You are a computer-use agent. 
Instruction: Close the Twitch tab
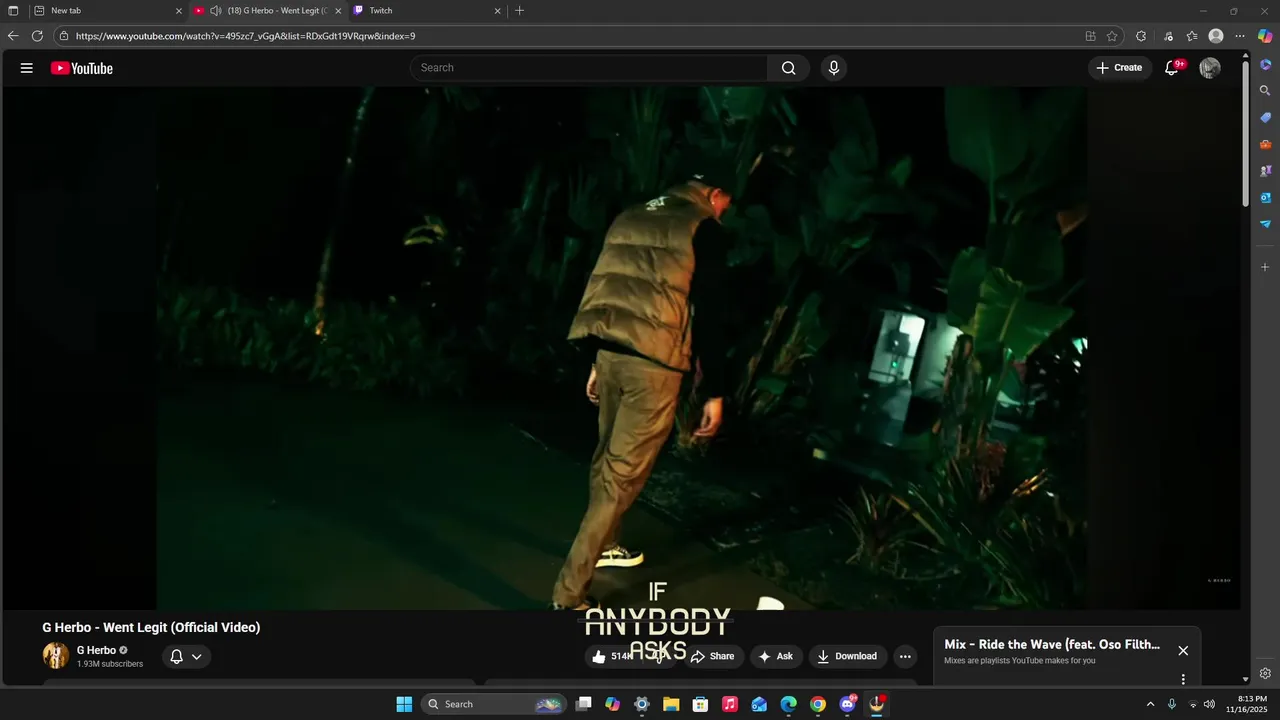click(x=497, y=11)
